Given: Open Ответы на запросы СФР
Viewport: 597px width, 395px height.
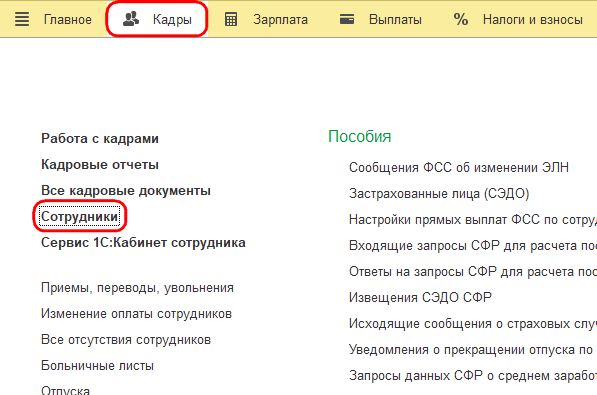Looking at the screenshot, I should [x=473, y=272].
